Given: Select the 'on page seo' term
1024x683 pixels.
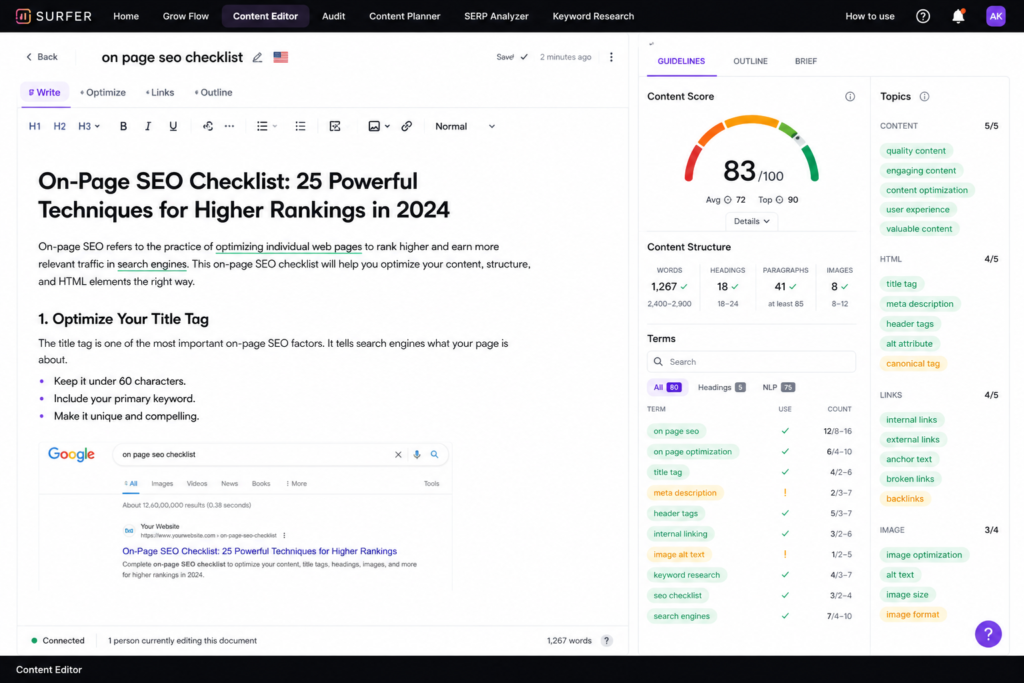Looking at the screenshot, I should tap(676, 431).
